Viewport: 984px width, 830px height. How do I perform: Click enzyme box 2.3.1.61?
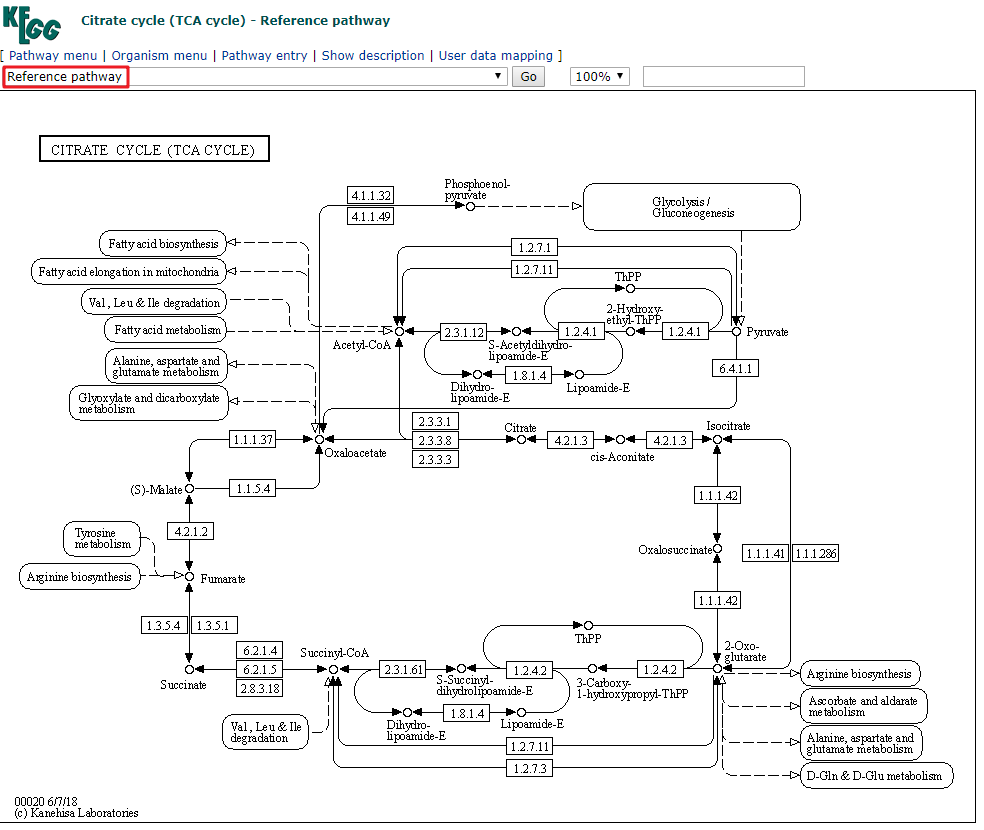click(x=403, y=669)
